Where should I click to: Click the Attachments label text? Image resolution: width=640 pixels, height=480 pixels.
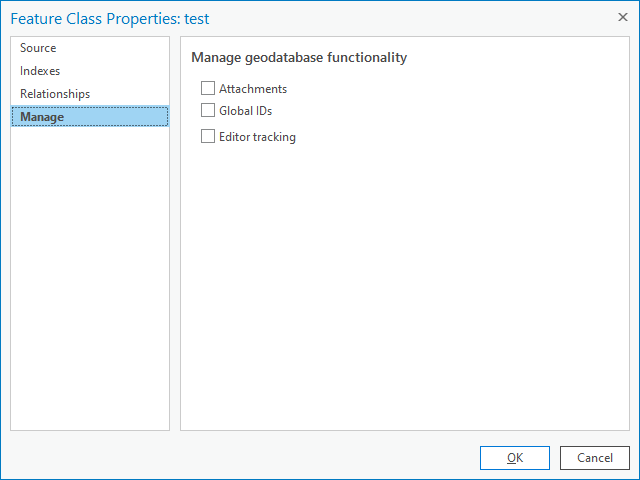[253, 89]
